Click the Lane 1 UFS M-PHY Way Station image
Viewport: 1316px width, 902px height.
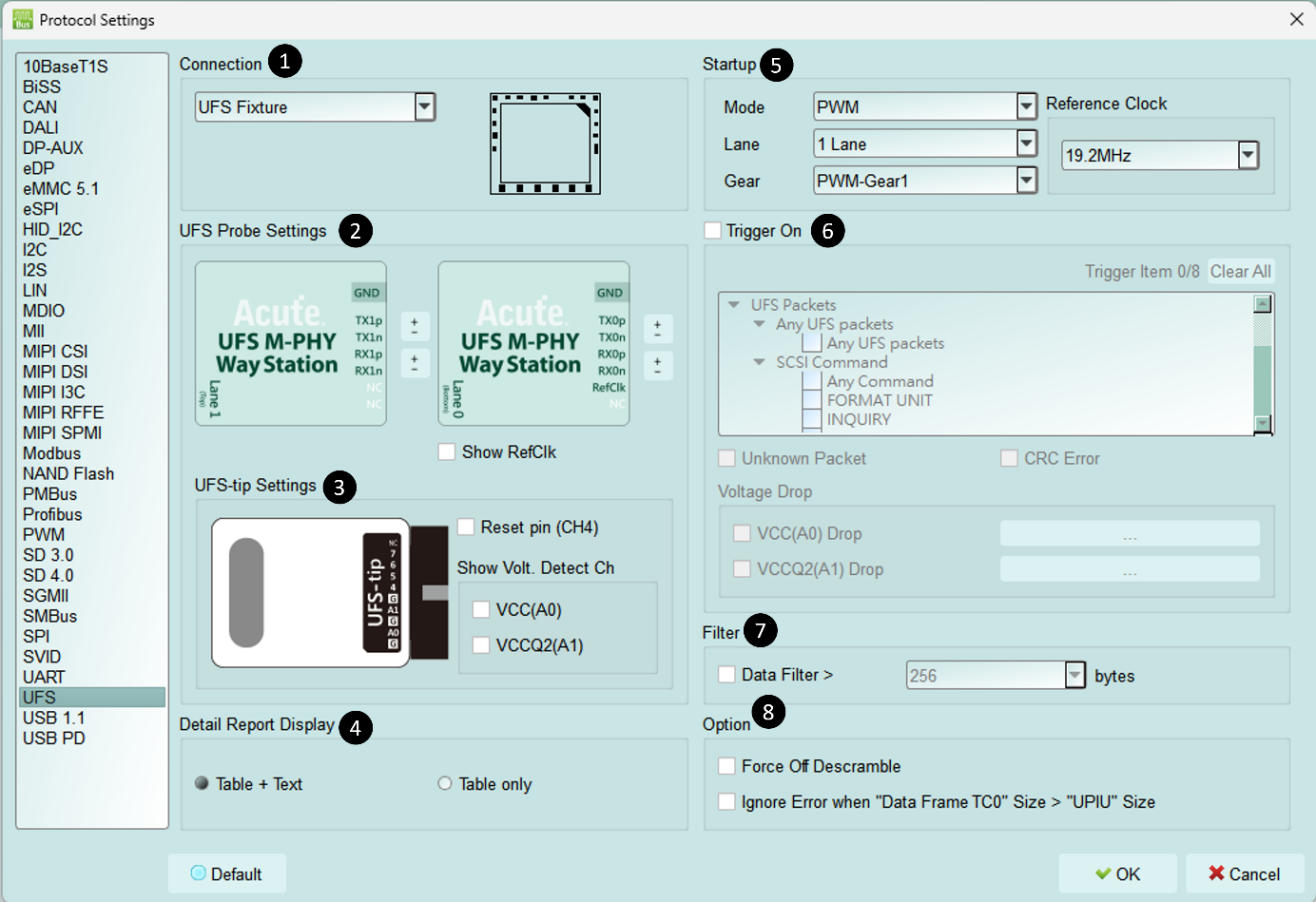[x=290, y=343]
